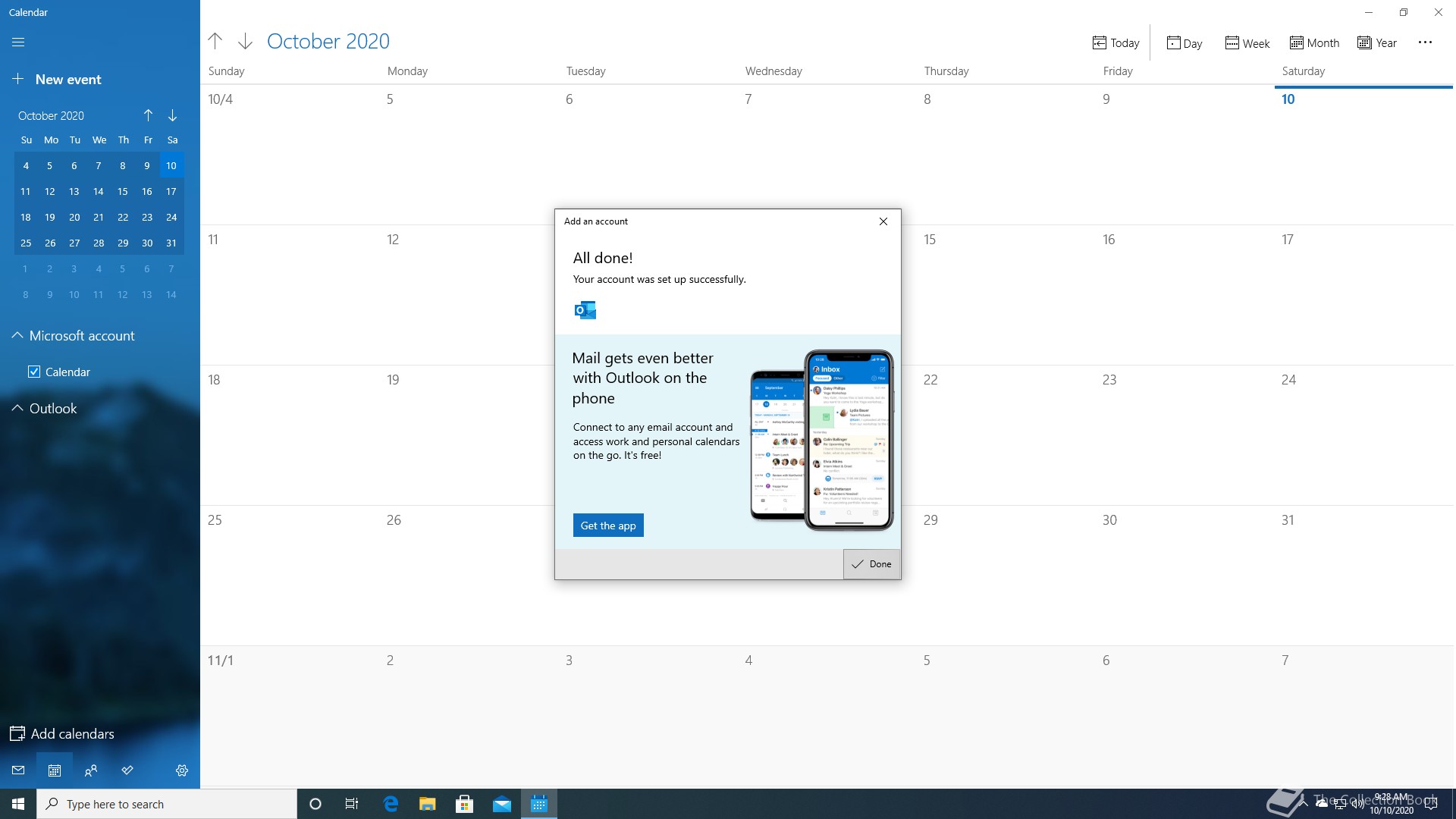Viewport: 1456px width, 819px height.
Task: Mini calendar previous month arrow
Action: coord(149,115)
